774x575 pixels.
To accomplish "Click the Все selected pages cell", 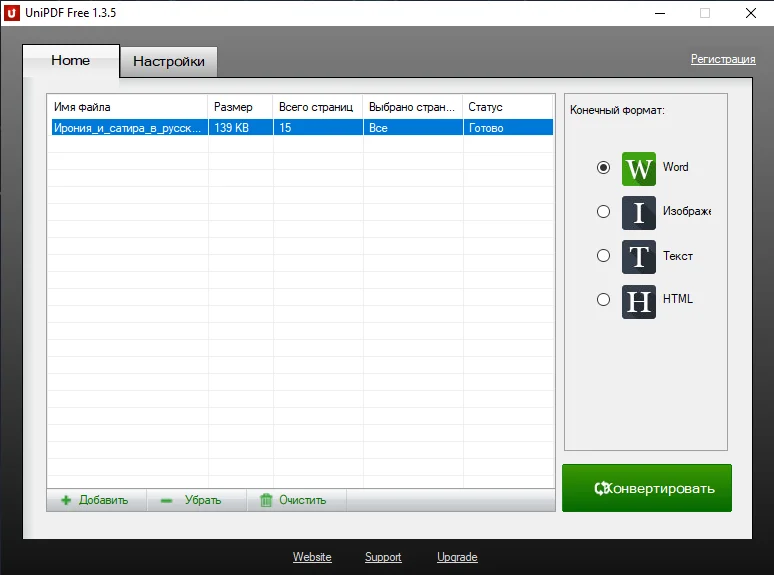I will tap(414, 128).
